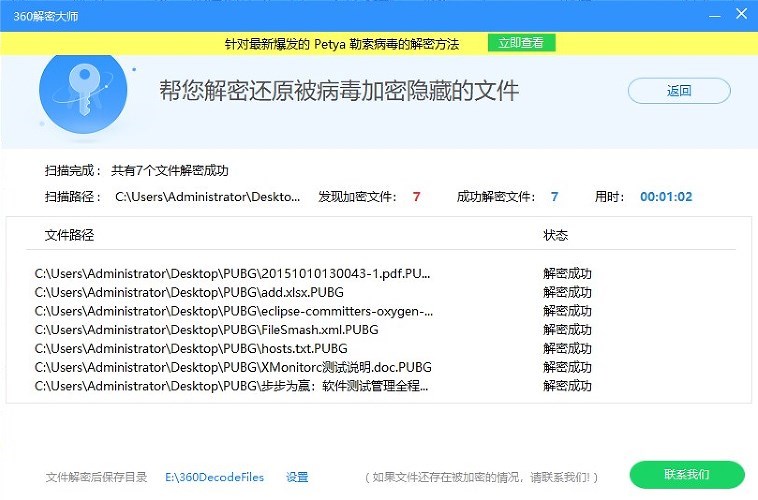The image size is (758, 500).
Task: Minimize the 360解密大师 window
Action: (x=714, y=16)
